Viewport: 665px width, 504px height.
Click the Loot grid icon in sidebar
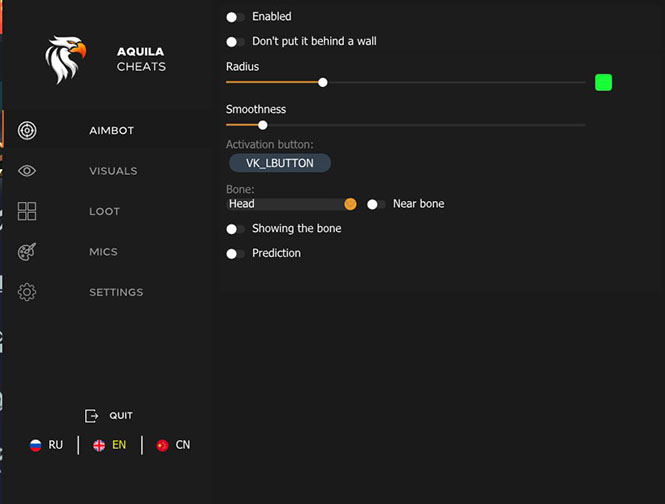[x=27, y=211]
